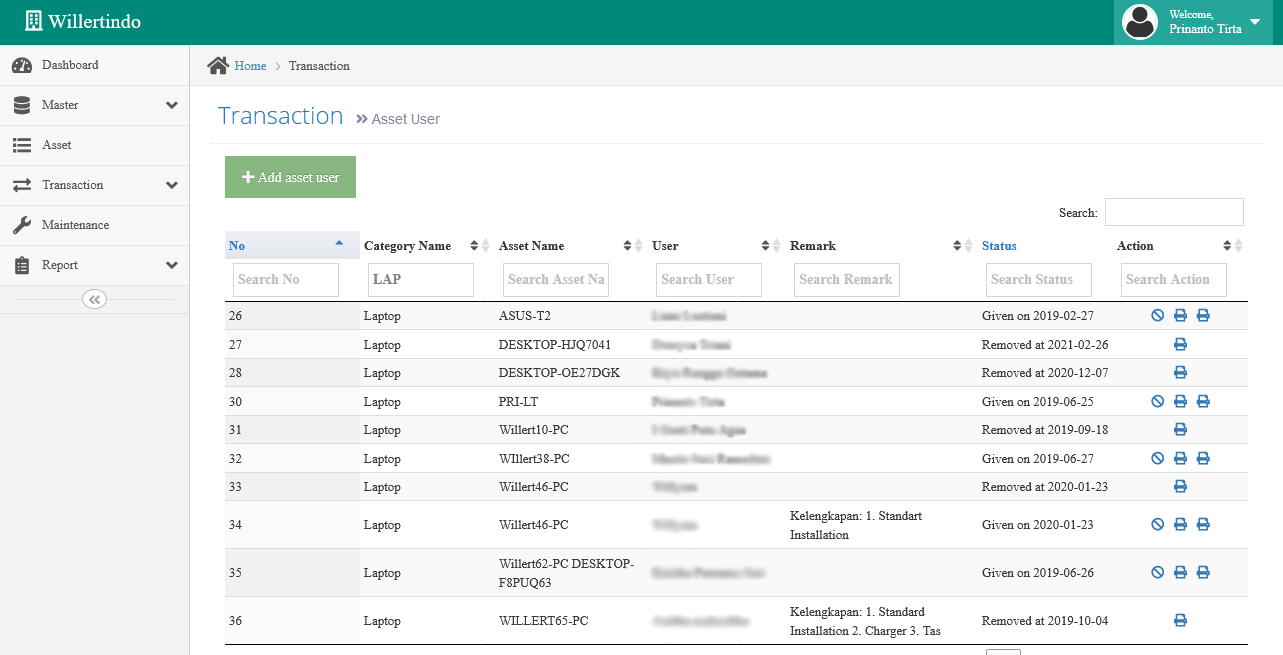Click the Search Status filter field
The height and width of the screenshot is (655, 1283).
[x=1039, y=280]
